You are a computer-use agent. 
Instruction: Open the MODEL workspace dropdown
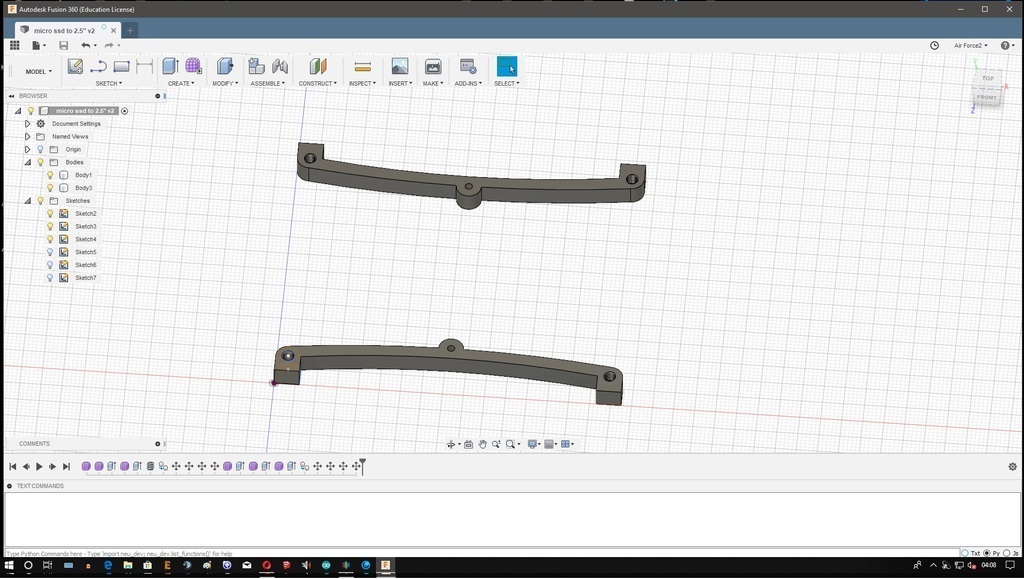click(x=39, y=71)
